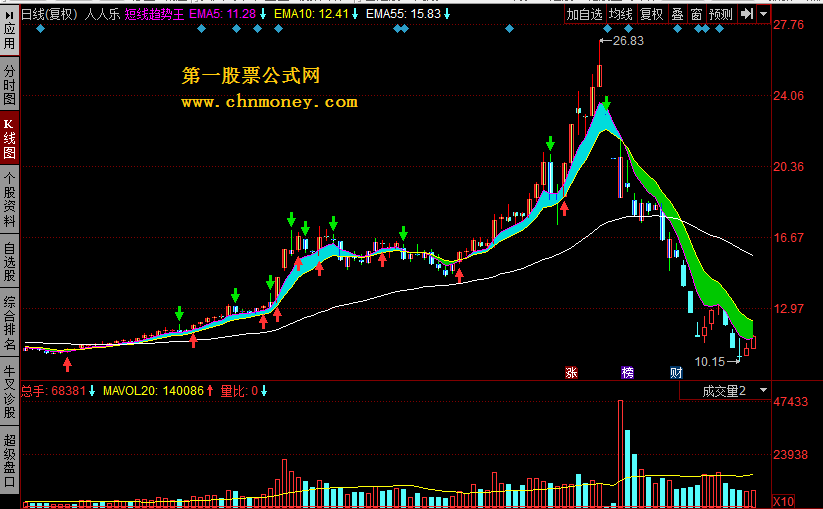
Task: Click the leftmost blue diamond info marker
Action: coord(40,29)
